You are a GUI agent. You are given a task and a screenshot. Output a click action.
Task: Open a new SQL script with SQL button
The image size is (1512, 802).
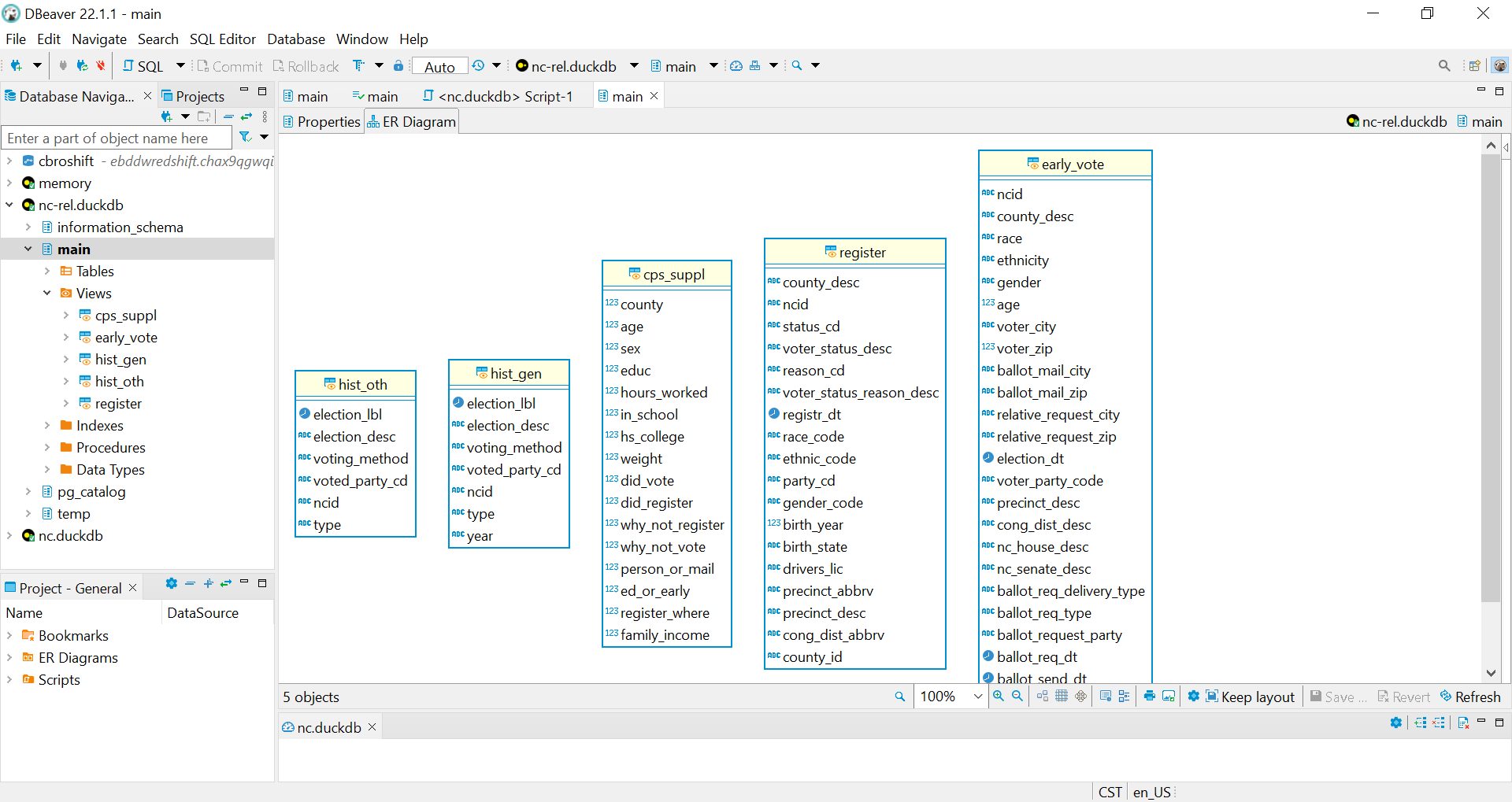pyautogui.click(x=143, y=66)
